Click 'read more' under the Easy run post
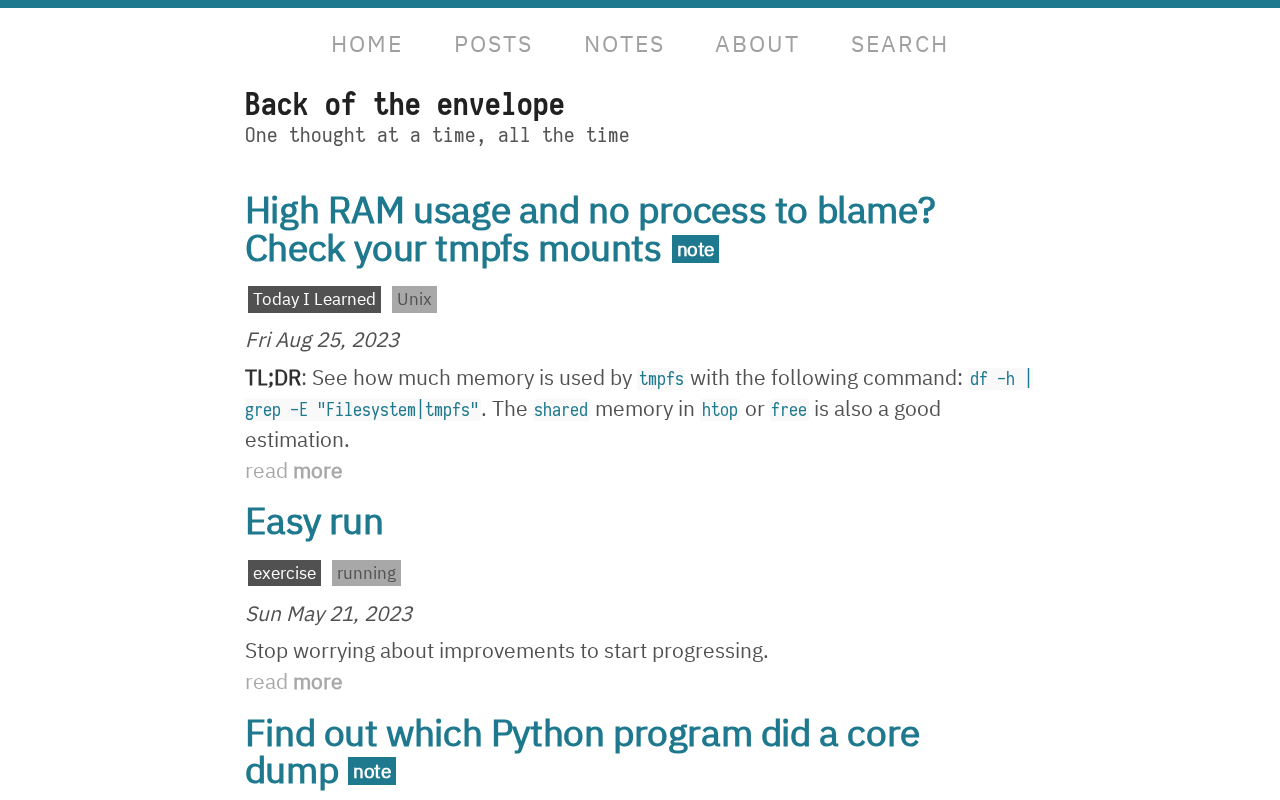1280x800 pixels. 294,682
